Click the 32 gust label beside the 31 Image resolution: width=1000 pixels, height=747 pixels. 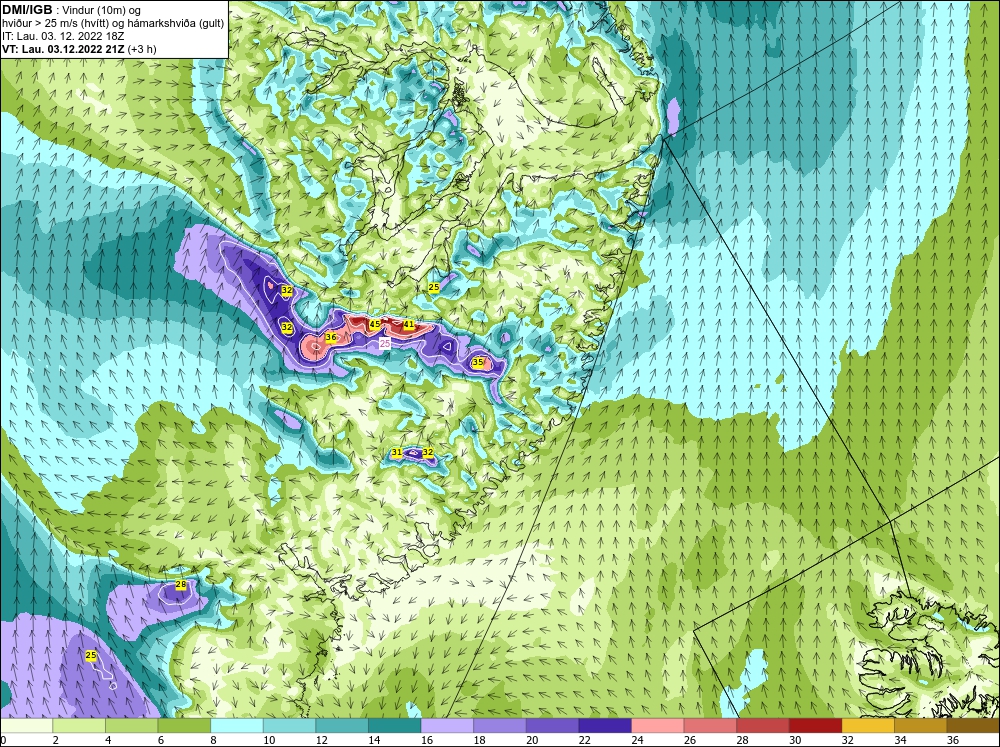click(x=428, y=452)
